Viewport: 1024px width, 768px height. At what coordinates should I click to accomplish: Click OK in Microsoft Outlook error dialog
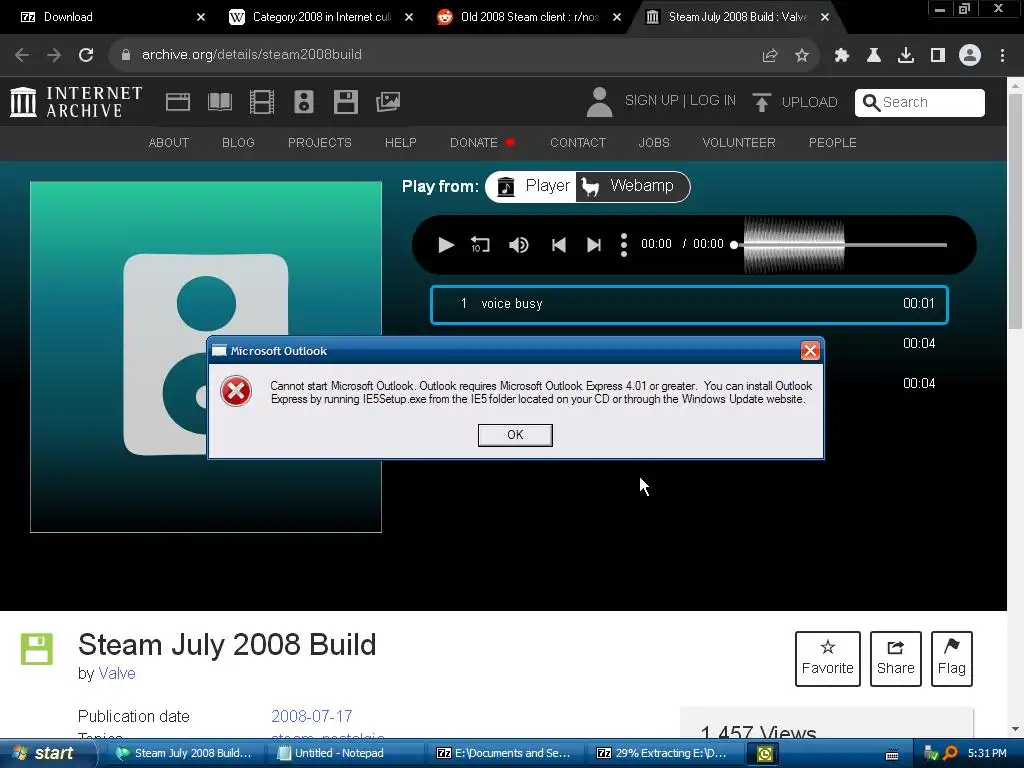point(515,435)
